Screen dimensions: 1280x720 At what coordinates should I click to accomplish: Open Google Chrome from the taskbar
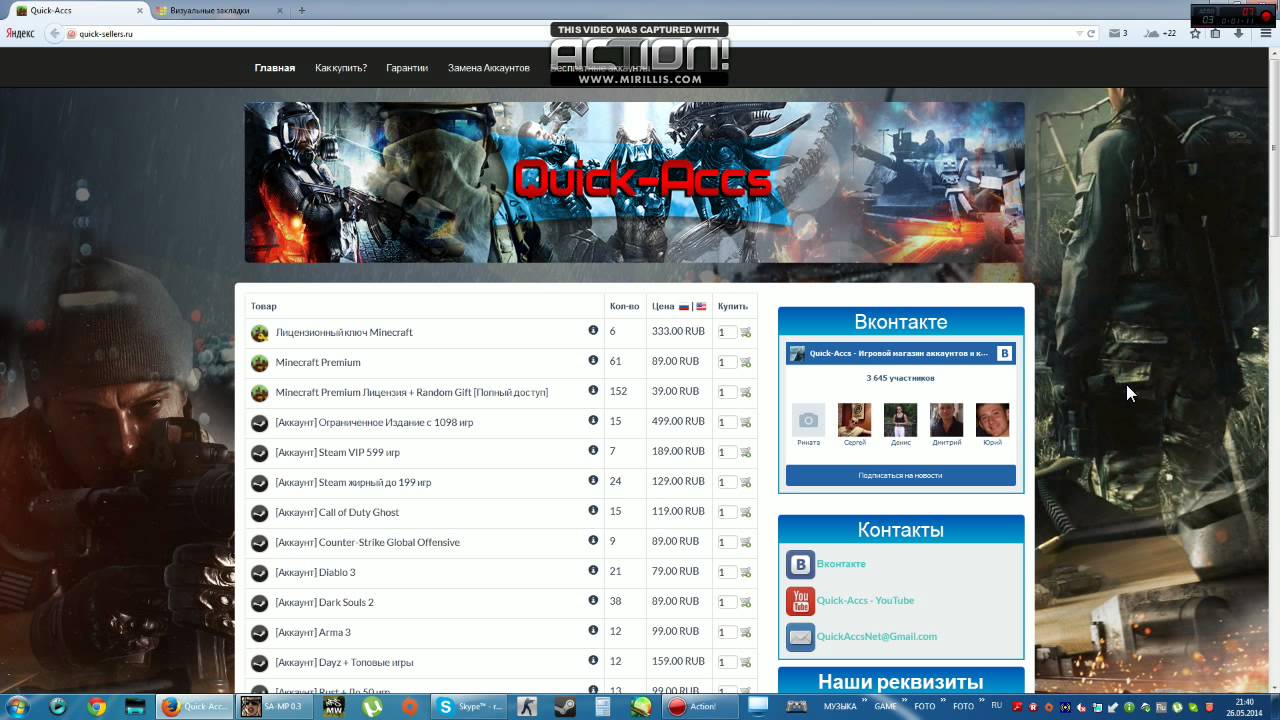[96, 706]
